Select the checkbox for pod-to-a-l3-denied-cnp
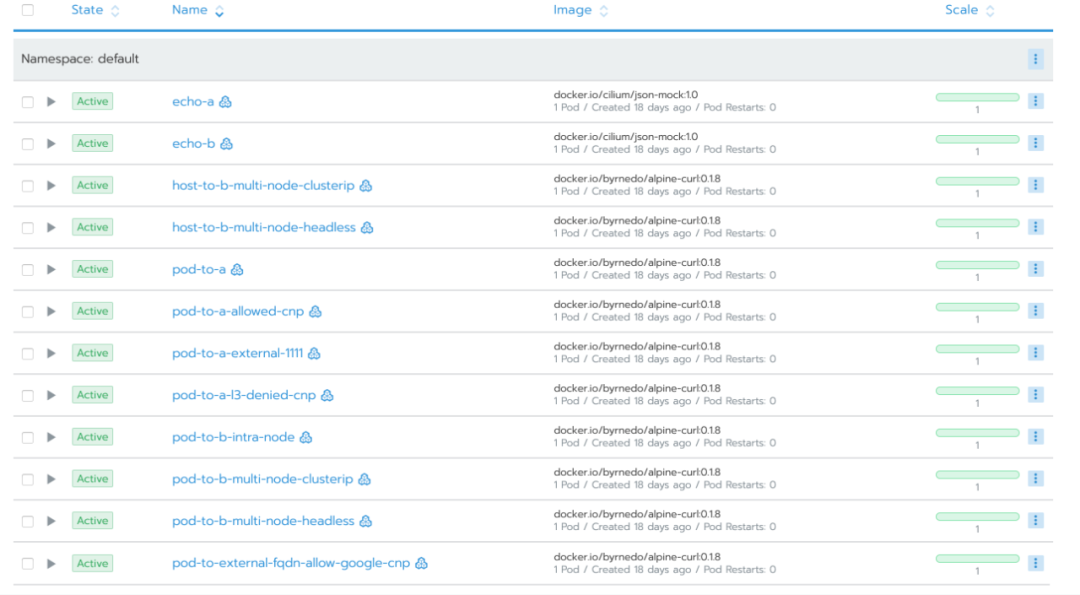The height and width of the screenshot is (595, 1080). tap(28, 395)
